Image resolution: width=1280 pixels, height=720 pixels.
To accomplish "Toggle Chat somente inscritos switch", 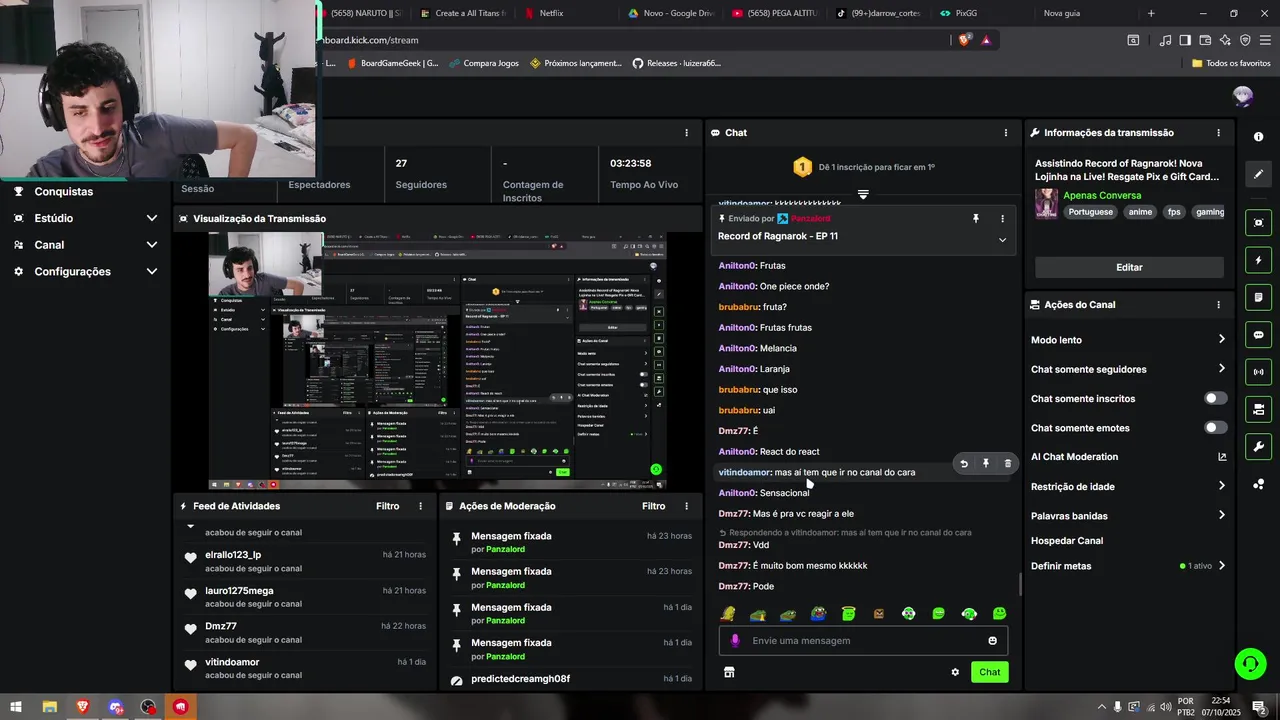I will (x=1215, y=398).
